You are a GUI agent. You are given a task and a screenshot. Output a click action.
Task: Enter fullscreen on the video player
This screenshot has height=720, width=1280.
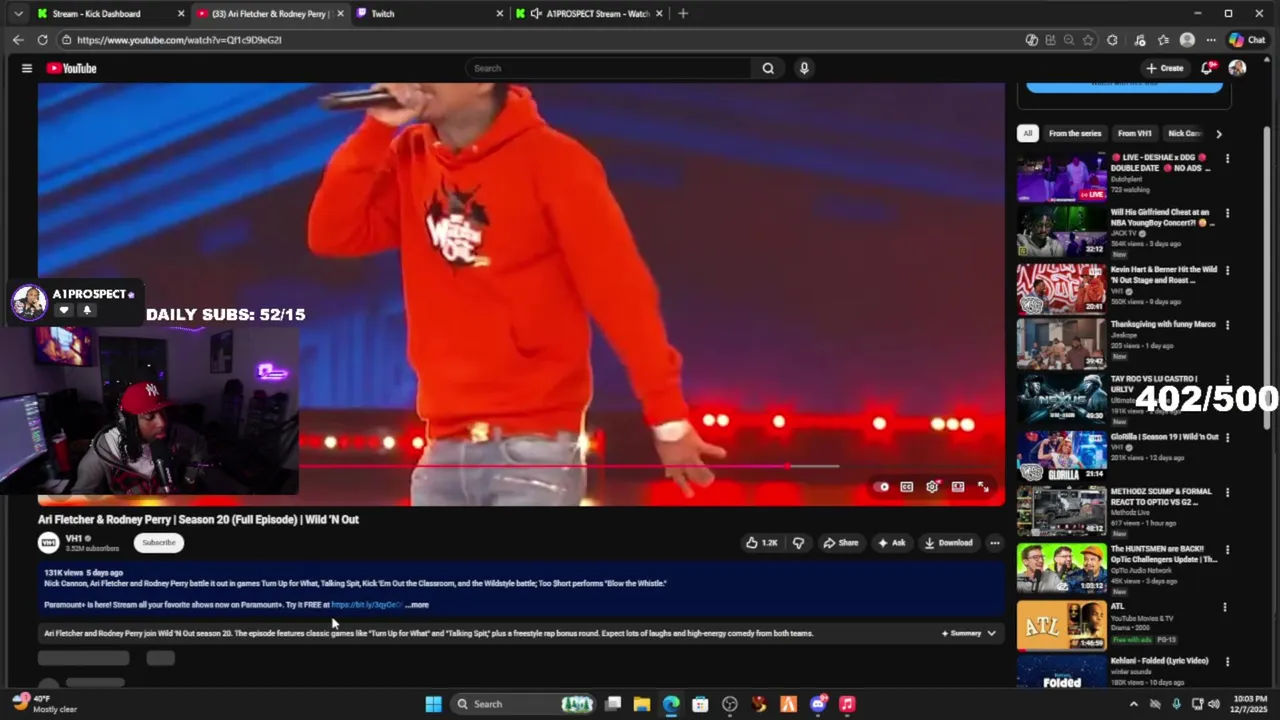point(983,487)
